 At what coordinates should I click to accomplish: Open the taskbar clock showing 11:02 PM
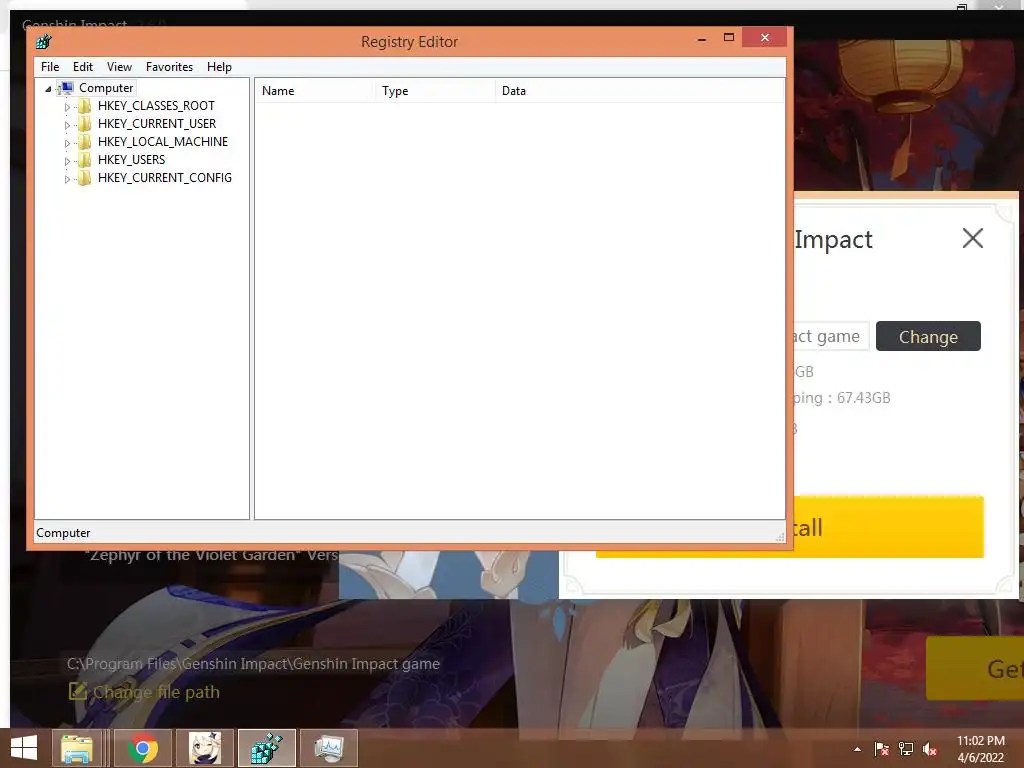[980, 749]
